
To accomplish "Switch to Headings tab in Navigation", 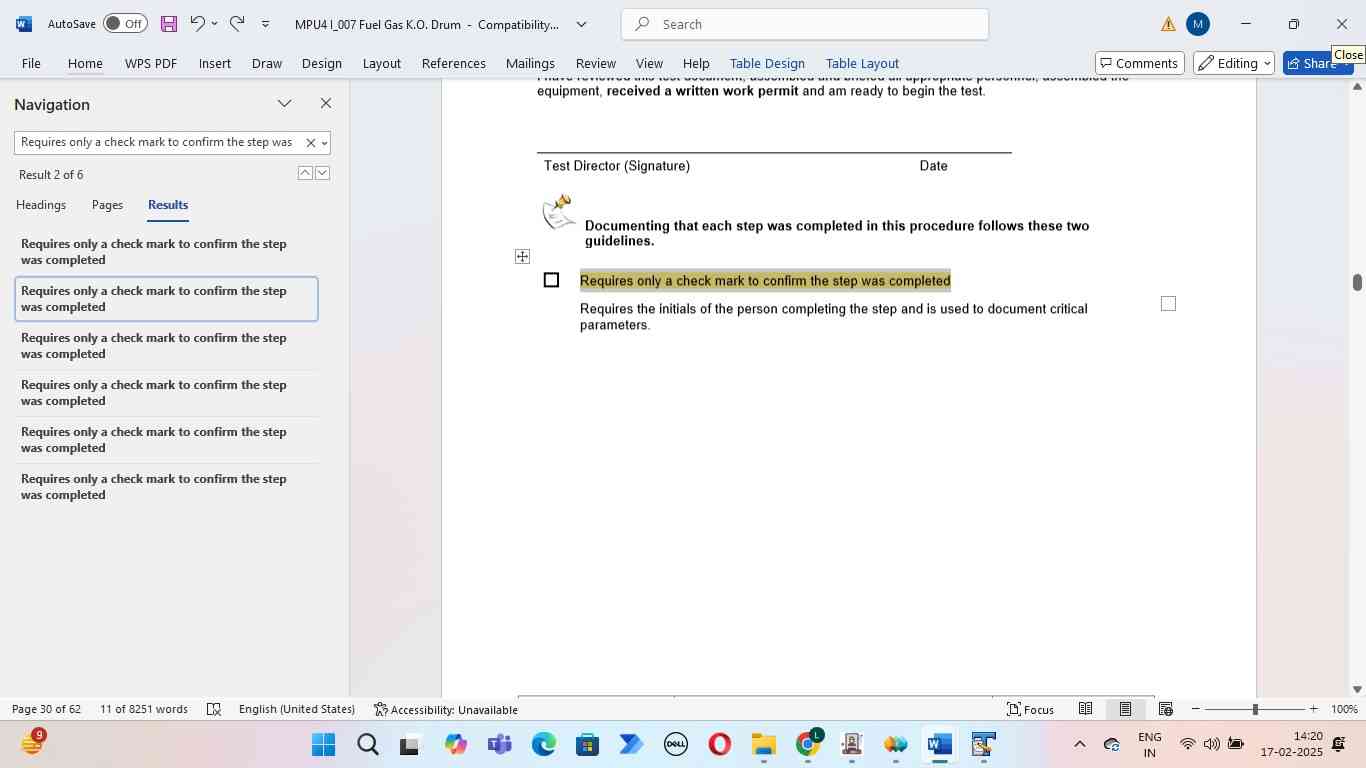I will pyautogui.click(x=41, y=205).
